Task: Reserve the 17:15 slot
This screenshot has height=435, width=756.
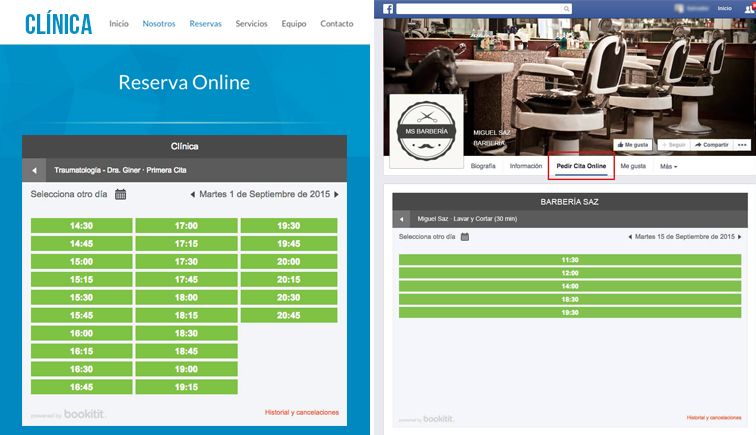Action: coord(187,244)
